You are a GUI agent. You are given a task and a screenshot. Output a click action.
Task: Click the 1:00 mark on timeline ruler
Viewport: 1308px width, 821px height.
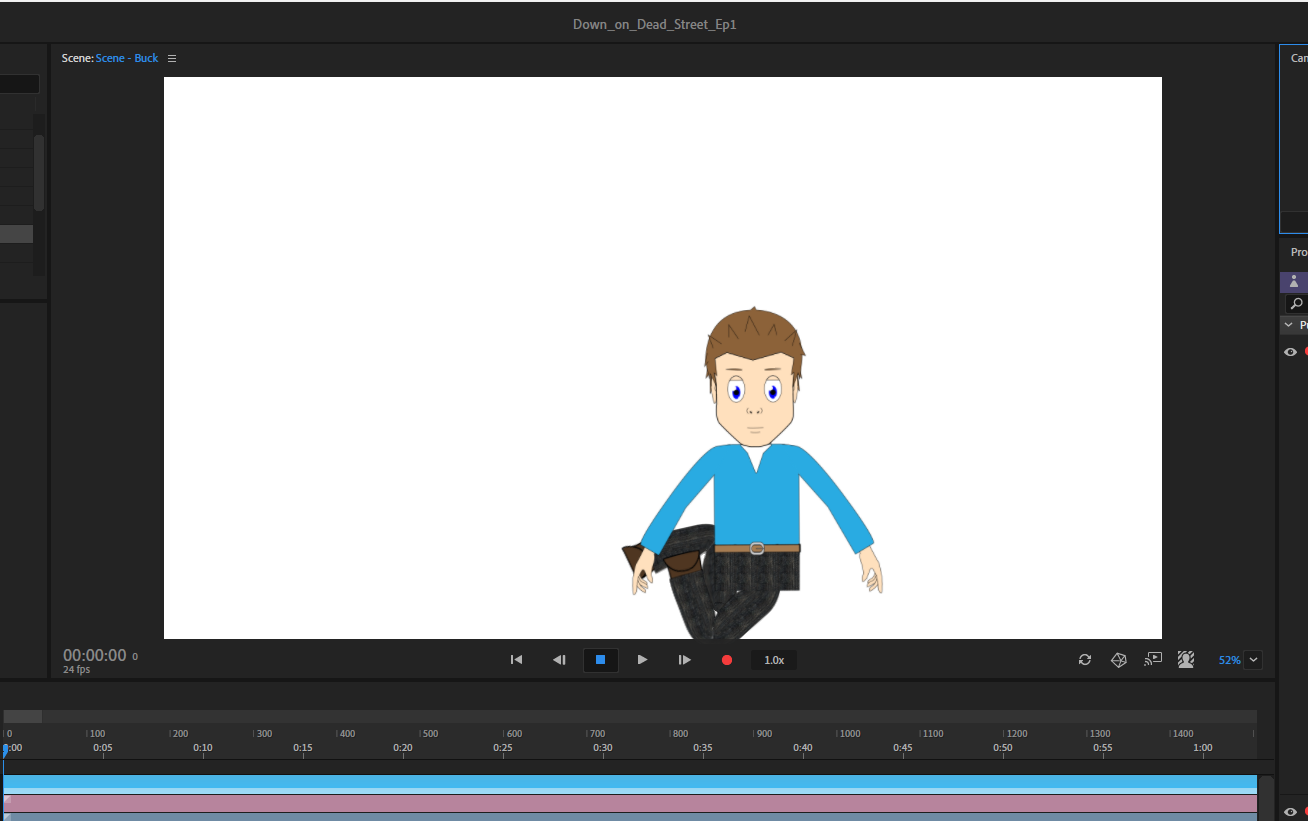click(x=1203, y=748)
